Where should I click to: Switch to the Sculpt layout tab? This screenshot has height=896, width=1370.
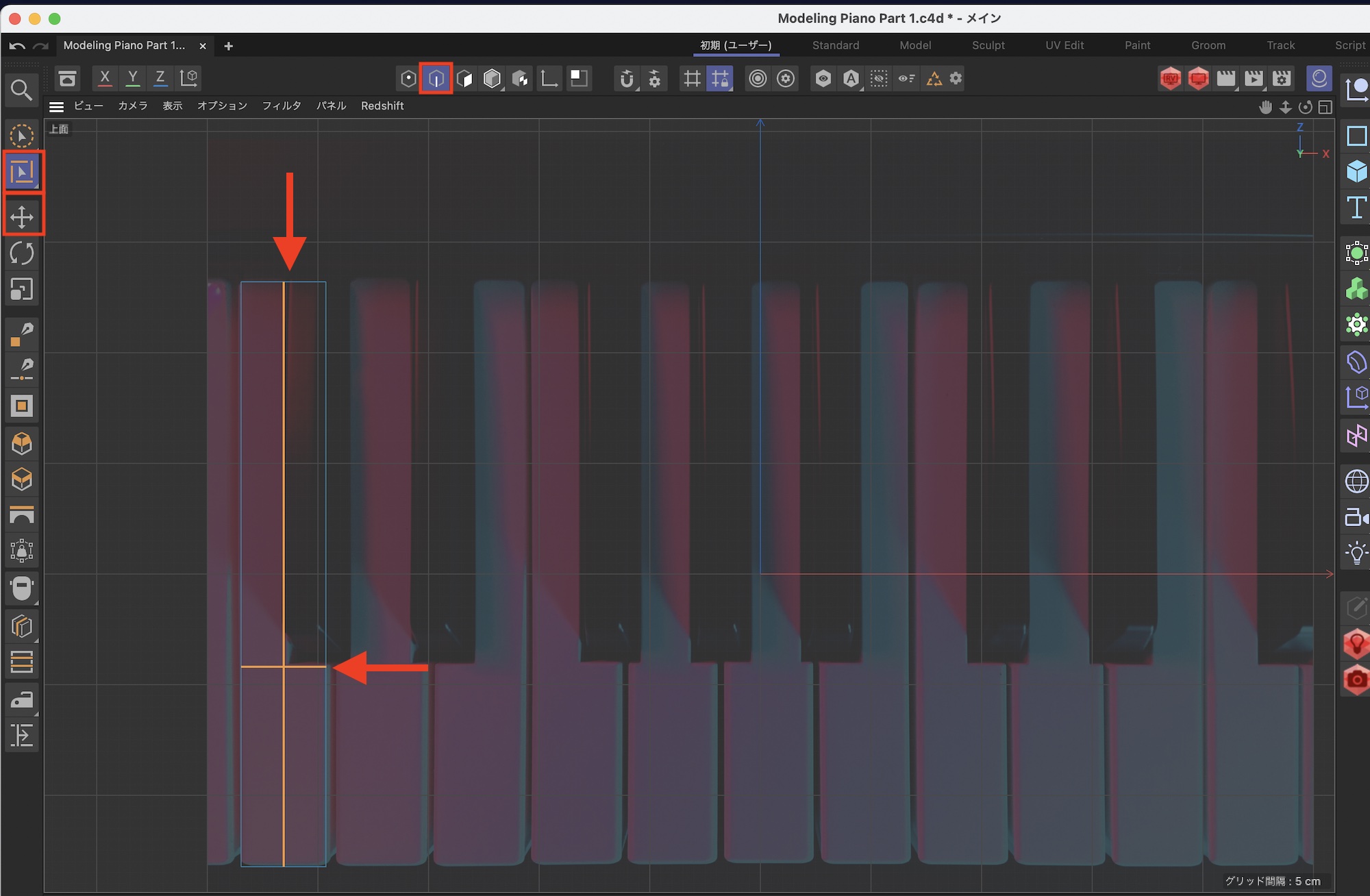point(988,45)
